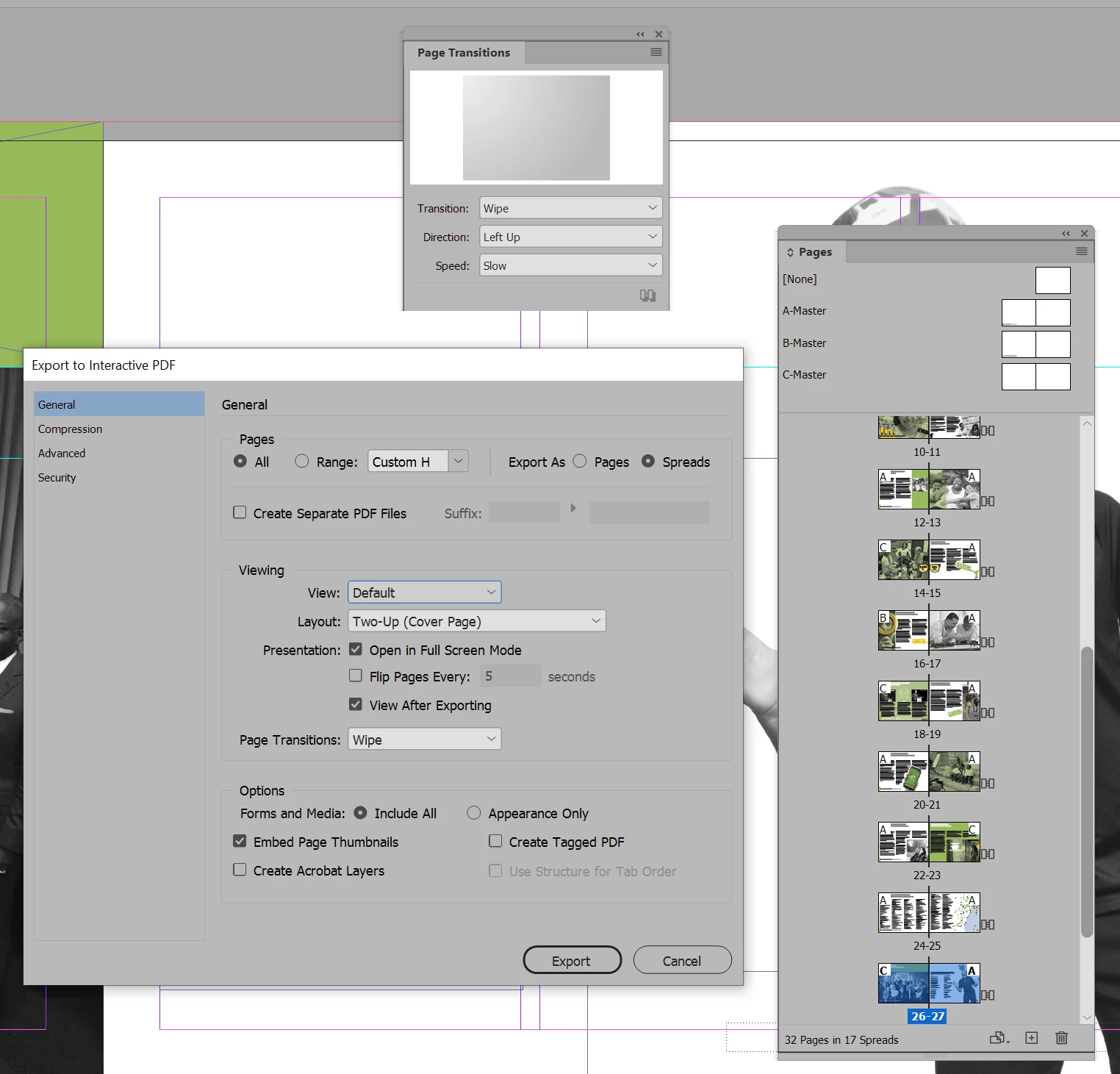This screenshot has height=1074, width=1120.
Task: Click transition icon beside spread 20-21
Action: [x=988, y=784]
